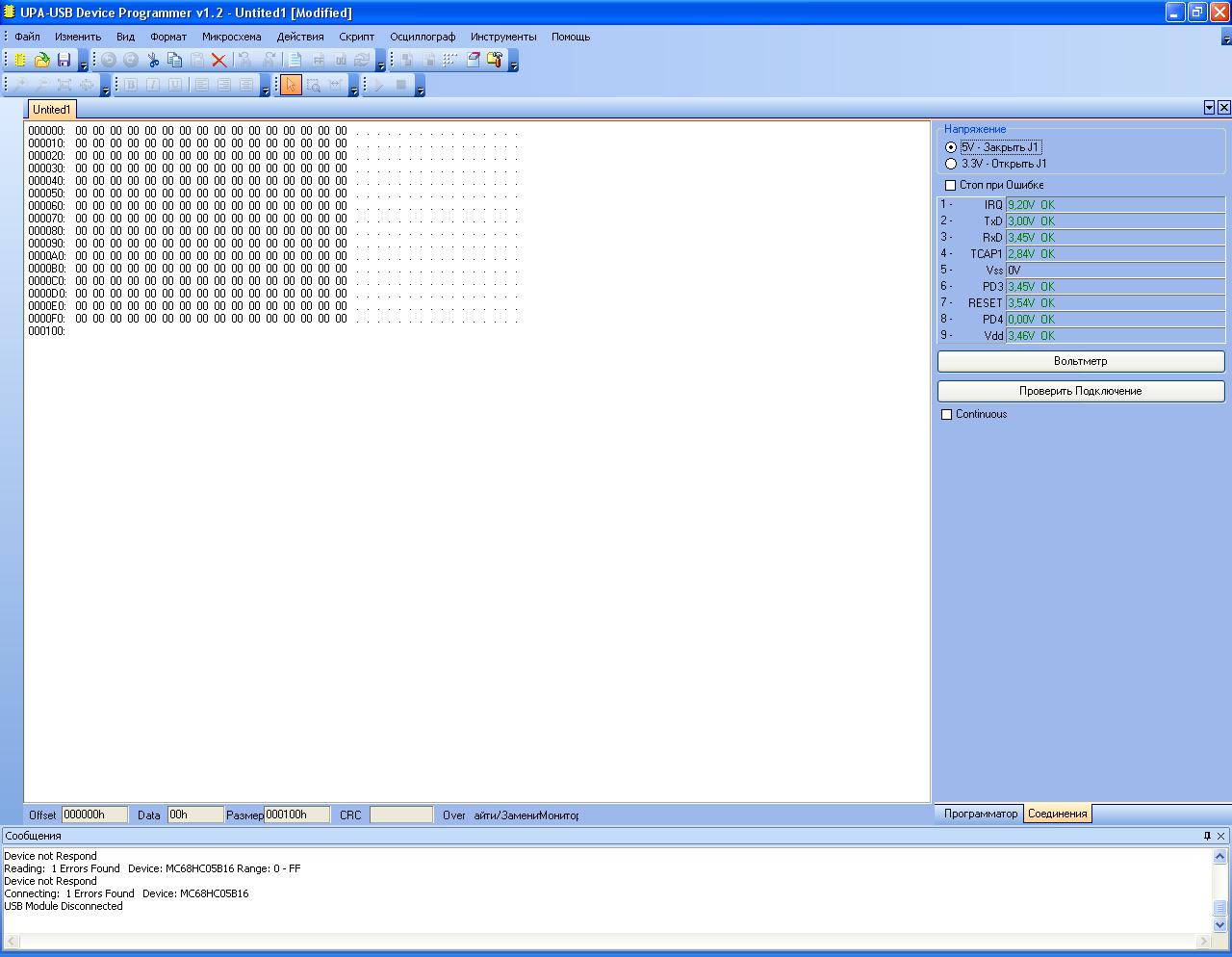The image size is (1232, 957).
Task: Open a file using the folder icon
Action: coord(41,60)
